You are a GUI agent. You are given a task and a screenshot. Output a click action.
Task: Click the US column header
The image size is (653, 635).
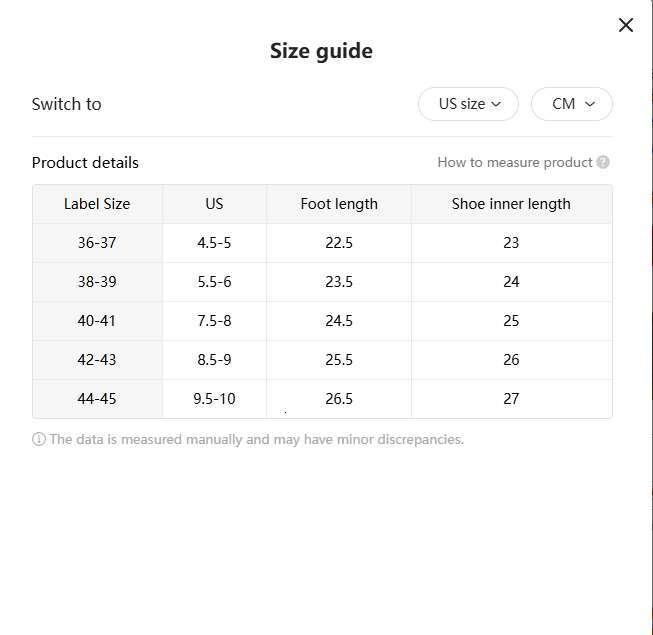[214, 204]
